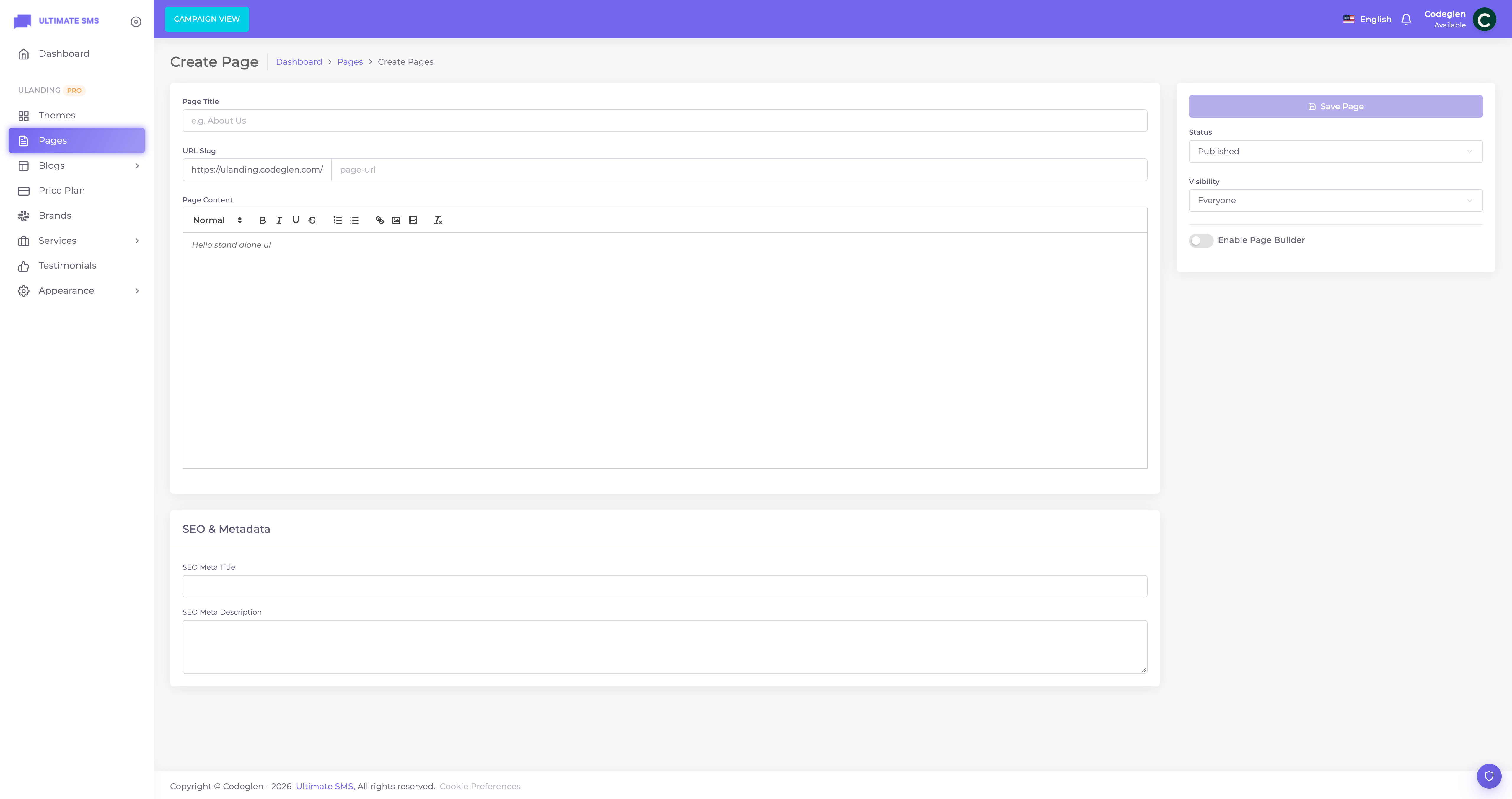Click the Campaign View button
1512x799 pixels.
pos(207,20)
